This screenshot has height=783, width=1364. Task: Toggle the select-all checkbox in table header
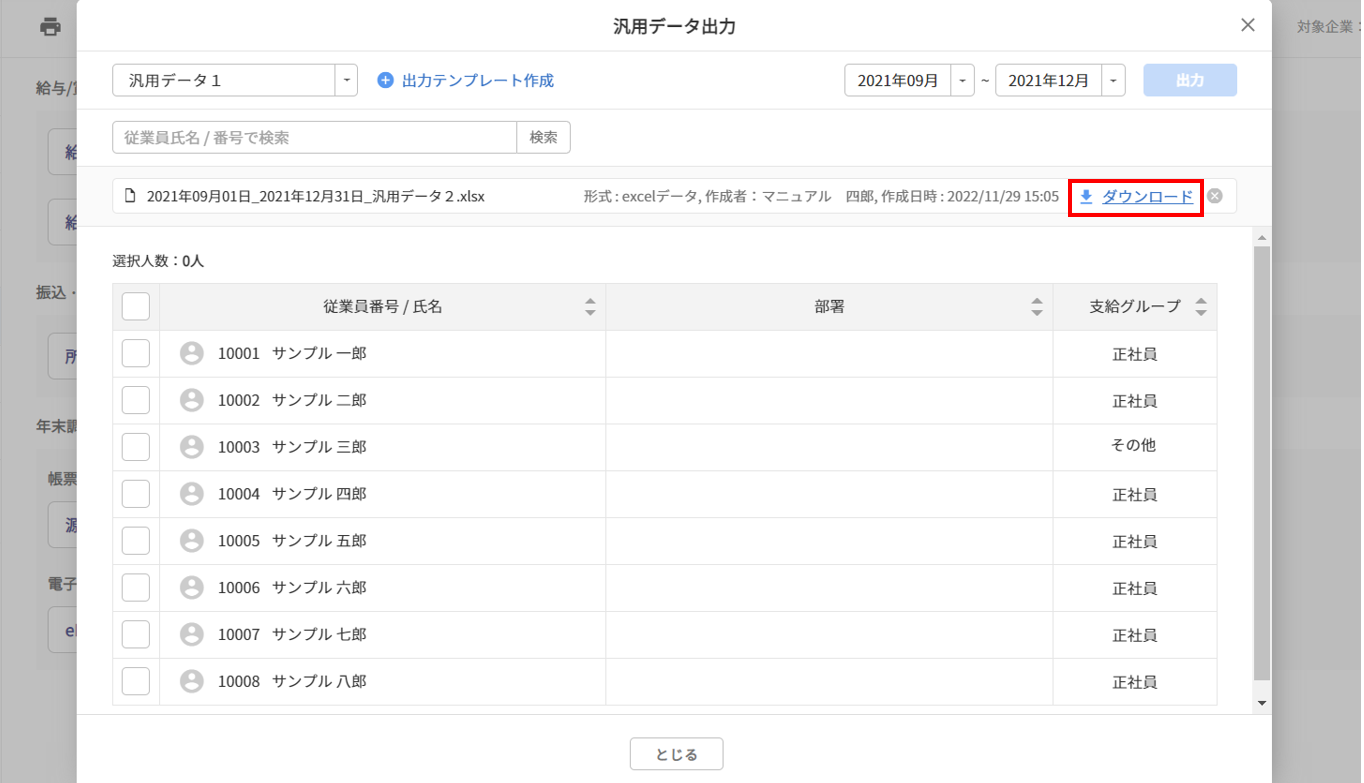(136, 306)
